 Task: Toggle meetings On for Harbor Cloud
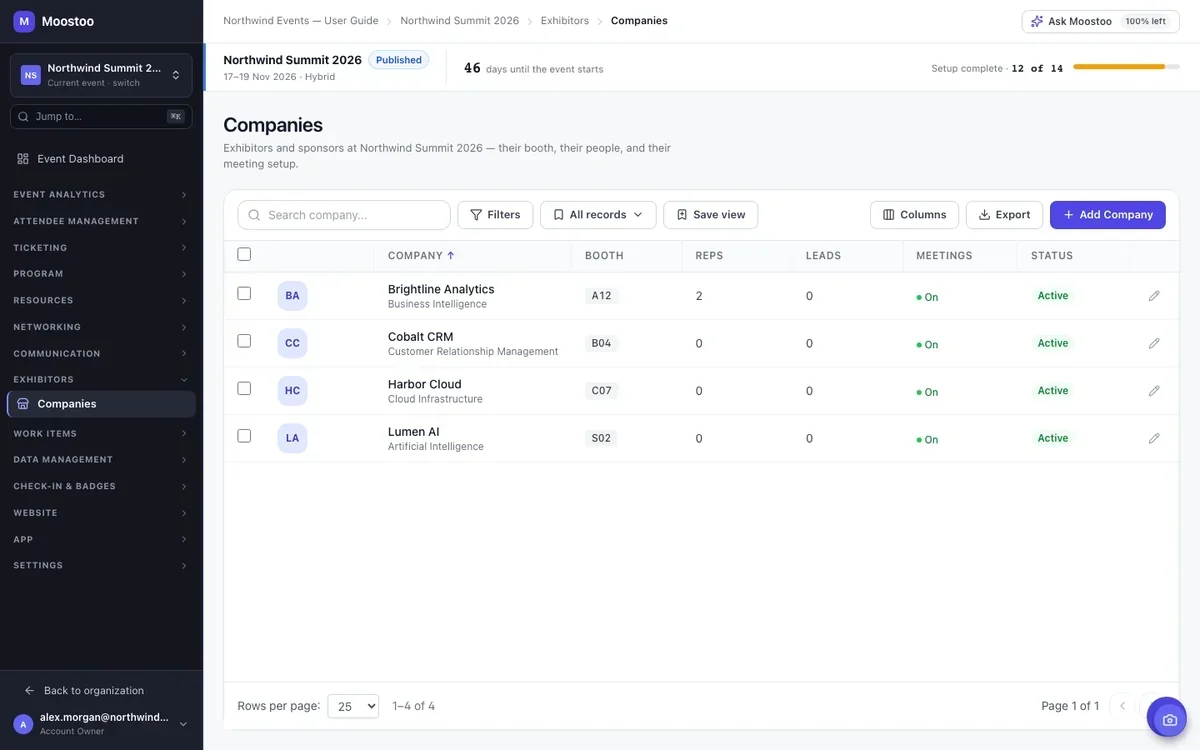tap(927, 392)
